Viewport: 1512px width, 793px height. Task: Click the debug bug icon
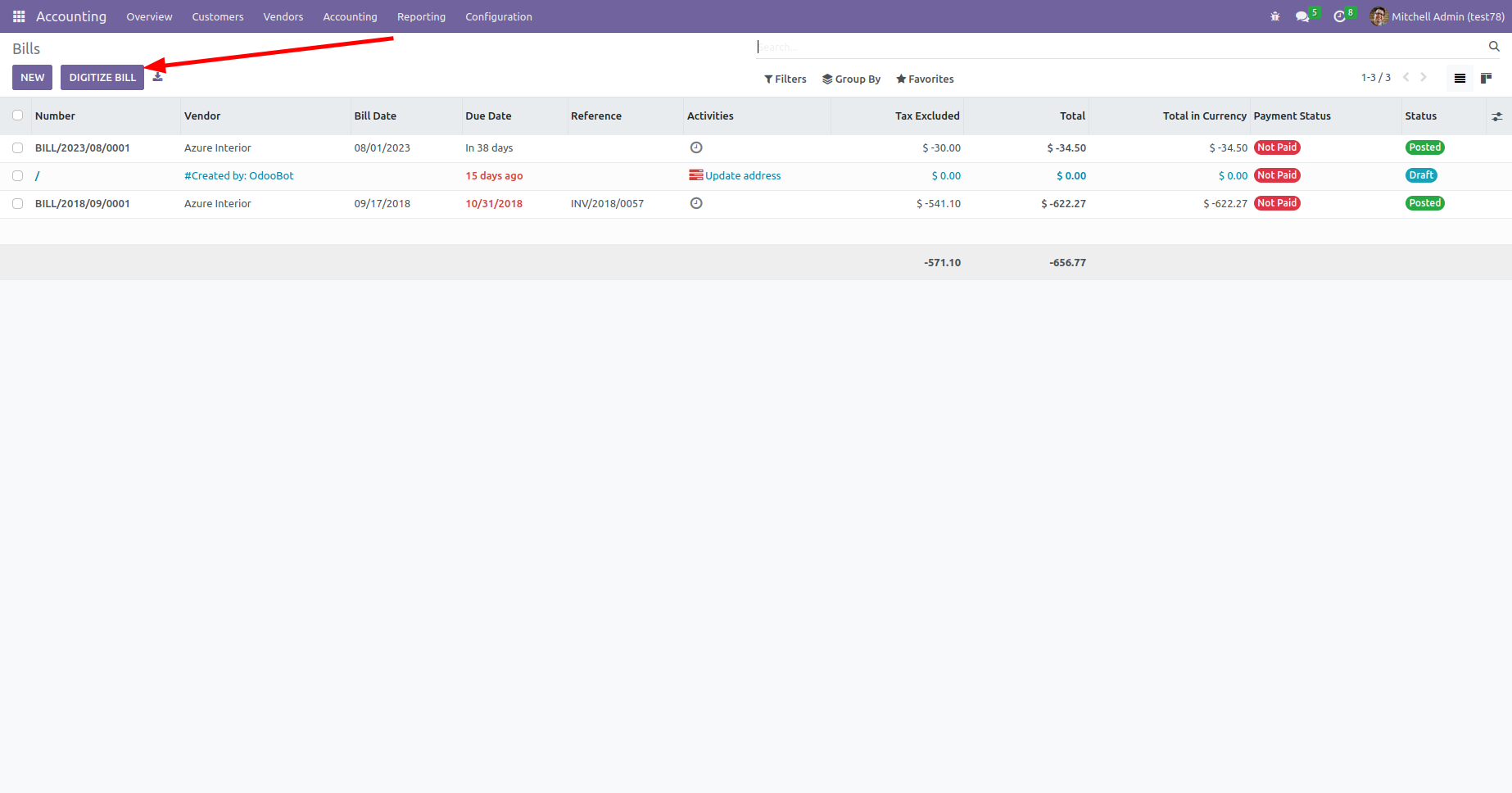point(1274,16)
